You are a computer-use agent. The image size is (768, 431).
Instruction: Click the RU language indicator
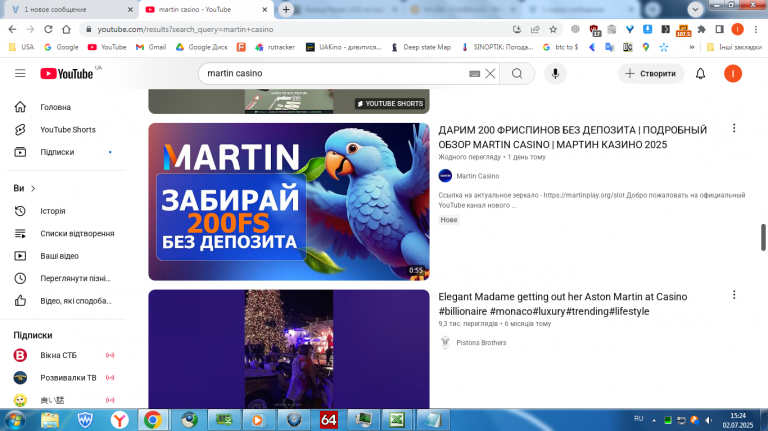pos(638,419)
